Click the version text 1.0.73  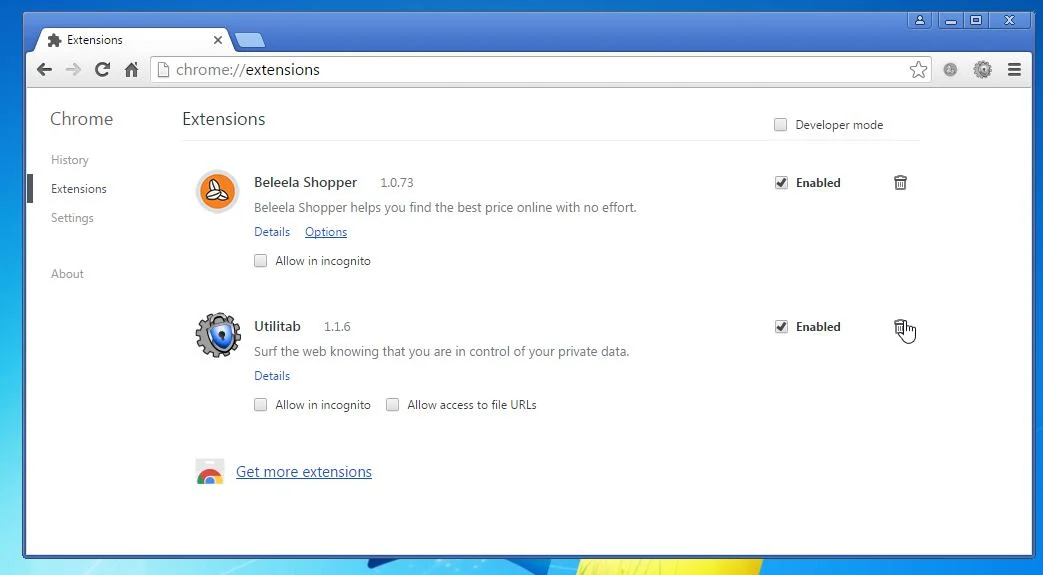pyautogui.click(x=397, y=182)
